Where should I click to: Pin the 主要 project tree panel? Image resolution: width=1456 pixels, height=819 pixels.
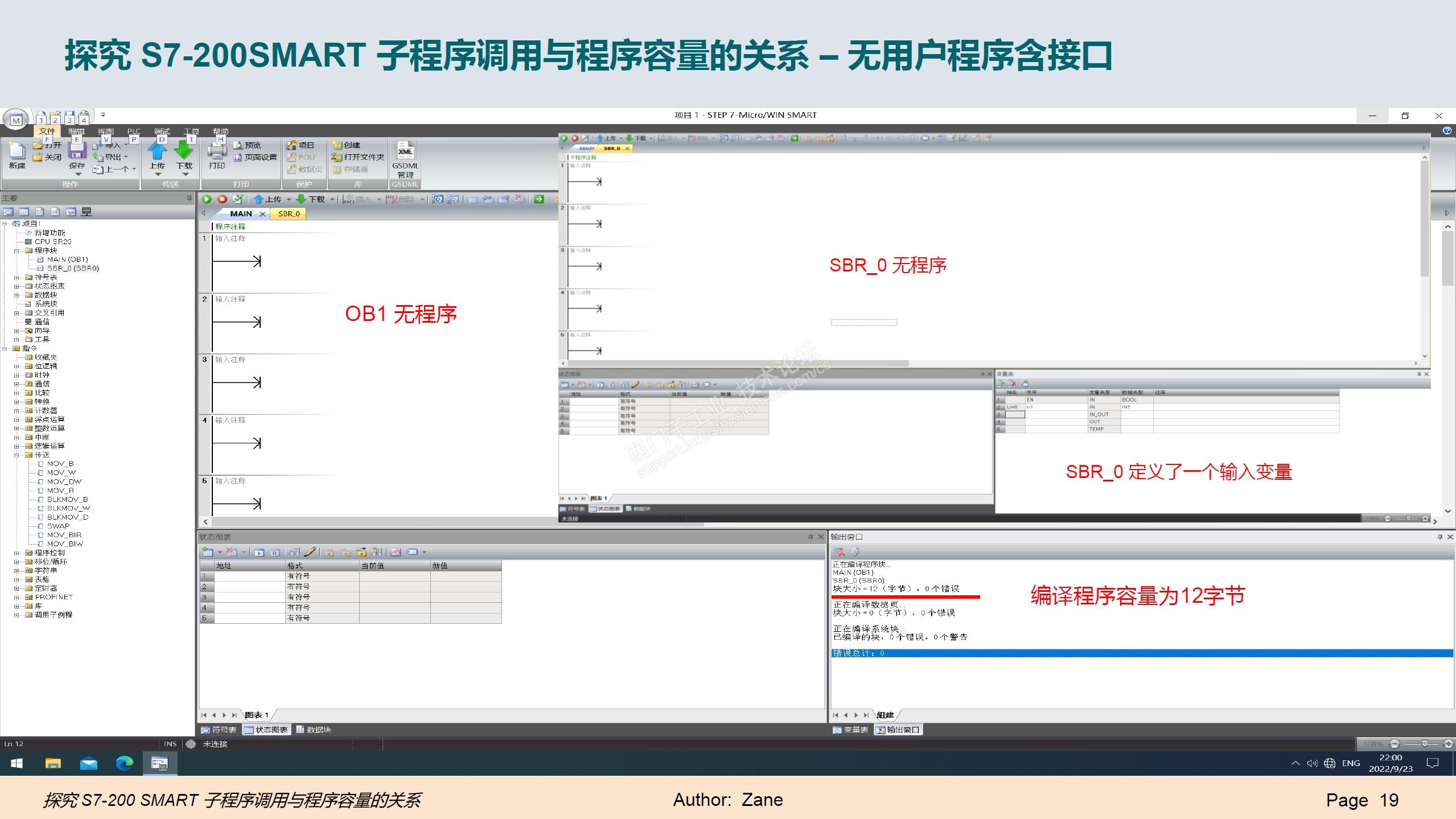(190, 199)
